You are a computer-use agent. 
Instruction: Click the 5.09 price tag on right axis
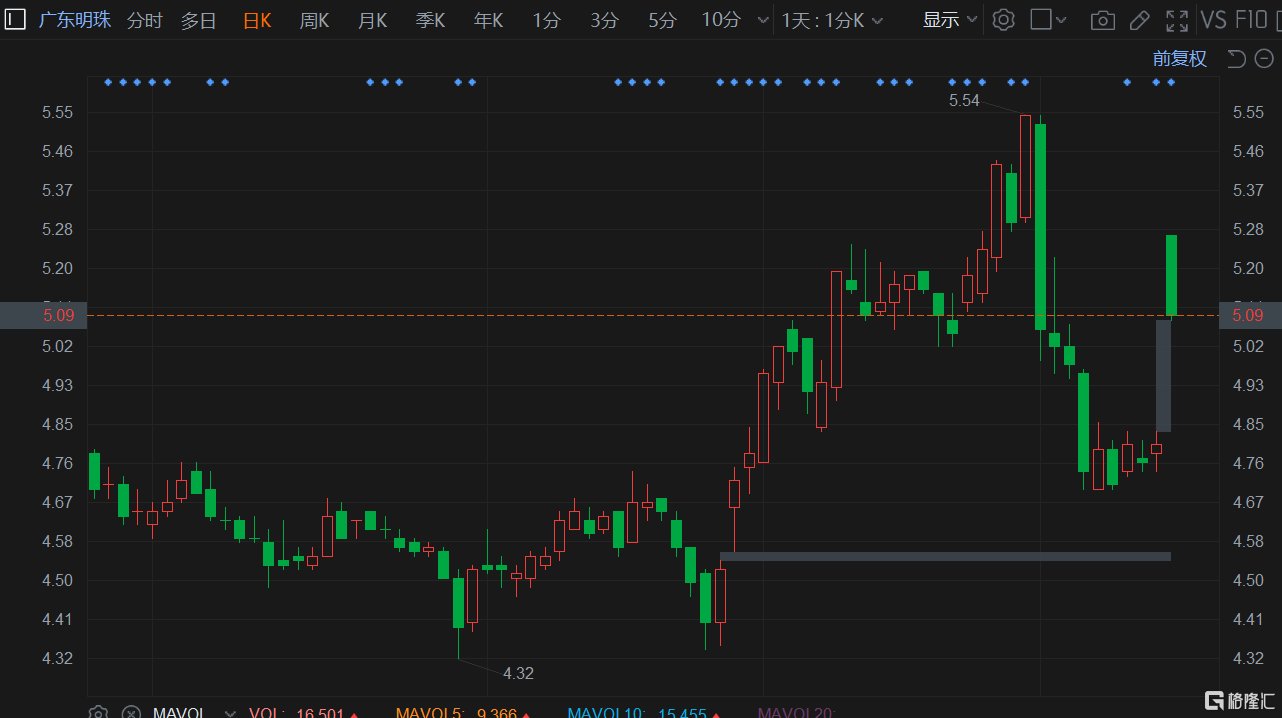tap(1250, 315)
